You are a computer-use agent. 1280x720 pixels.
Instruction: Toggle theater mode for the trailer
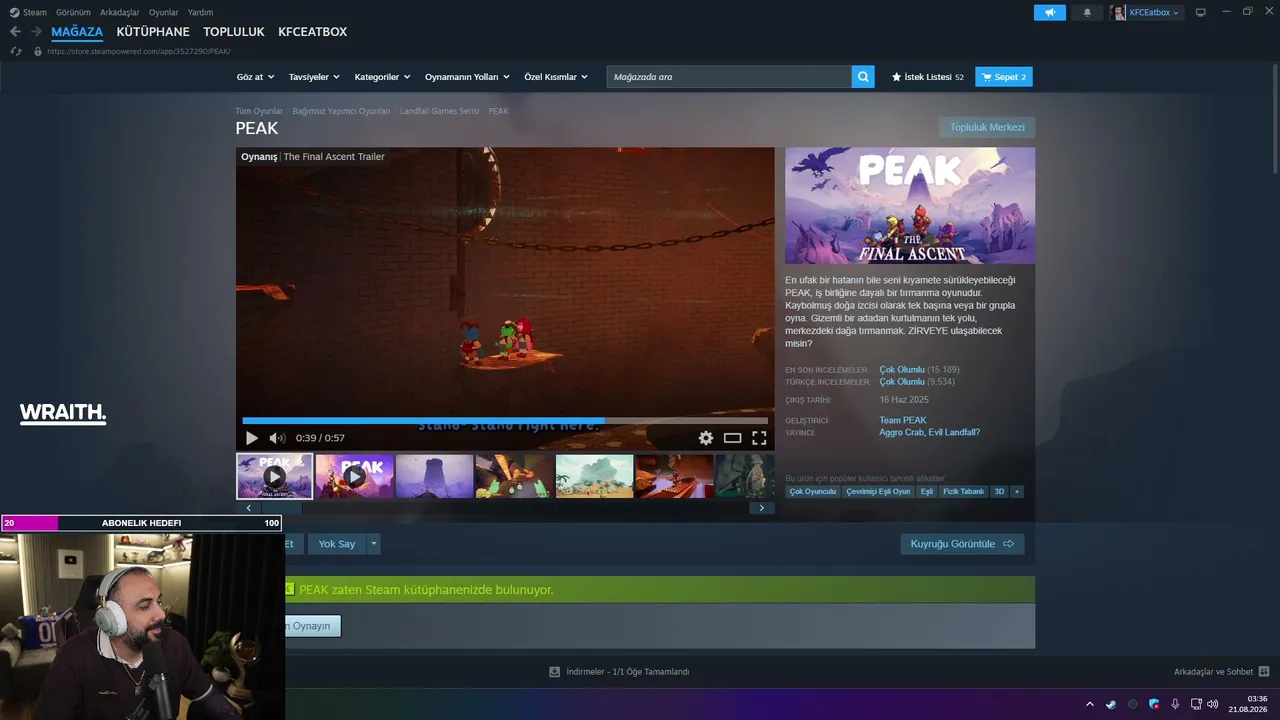pos(733,438)
